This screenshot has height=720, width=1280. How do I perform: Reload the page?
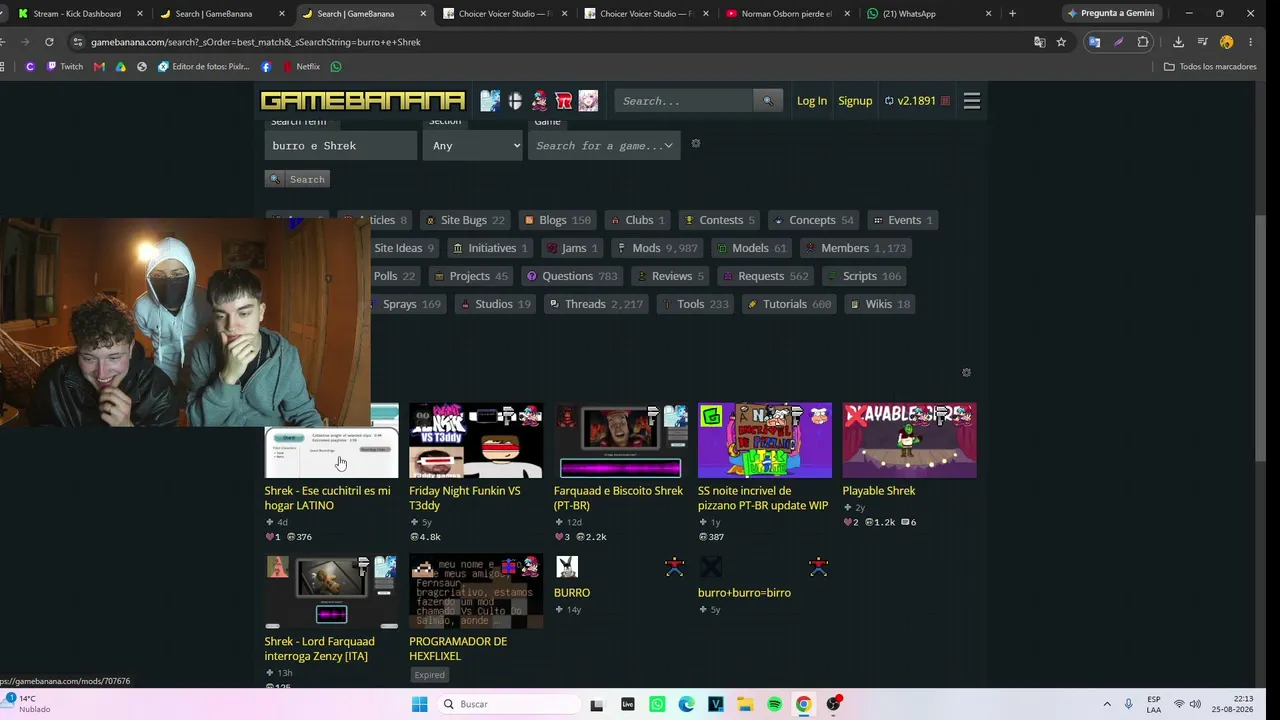point(49,42)
